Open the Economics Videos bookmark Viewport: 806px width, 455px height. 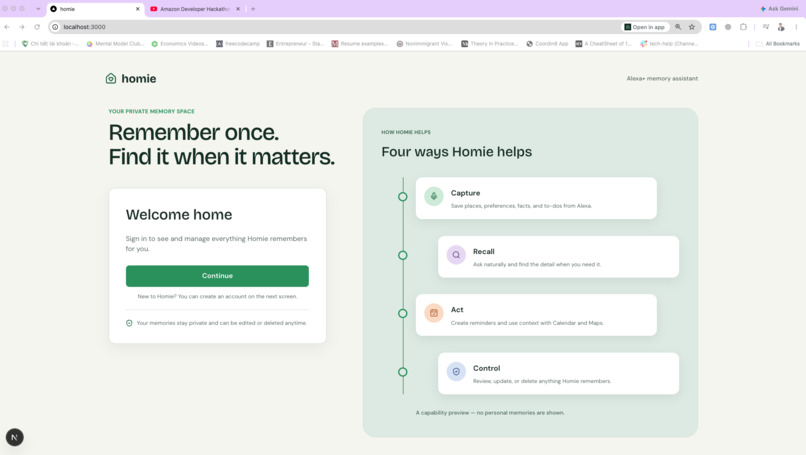coord(180,44)
